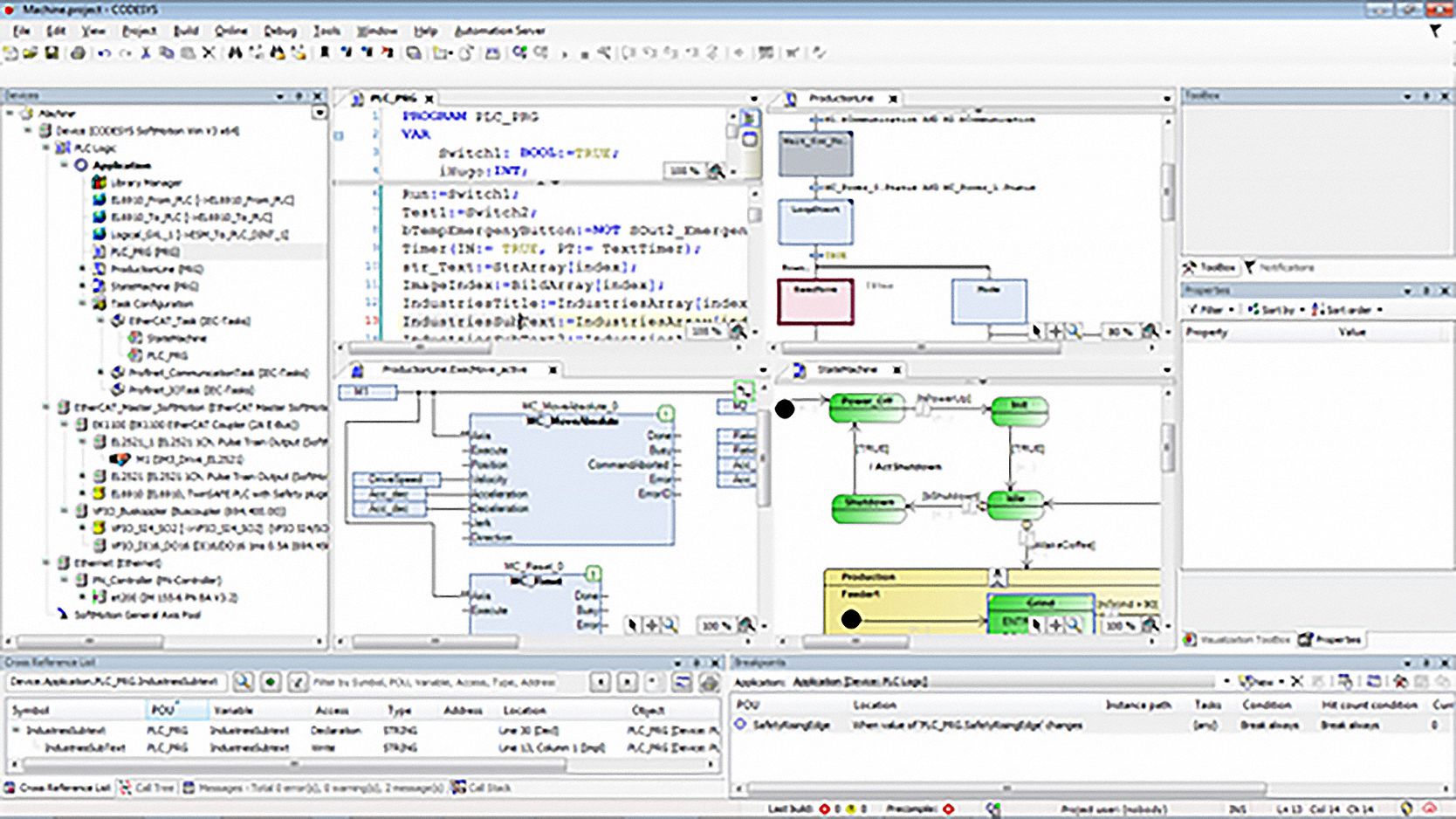Click the print icon in the Cross Reference panel

coord(710,682)
